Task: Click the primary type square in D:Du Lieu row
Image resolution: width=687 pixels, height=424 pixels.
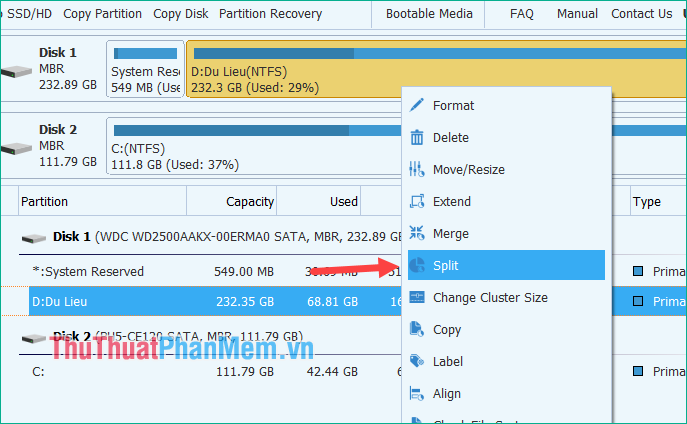Action: [638, 301]
